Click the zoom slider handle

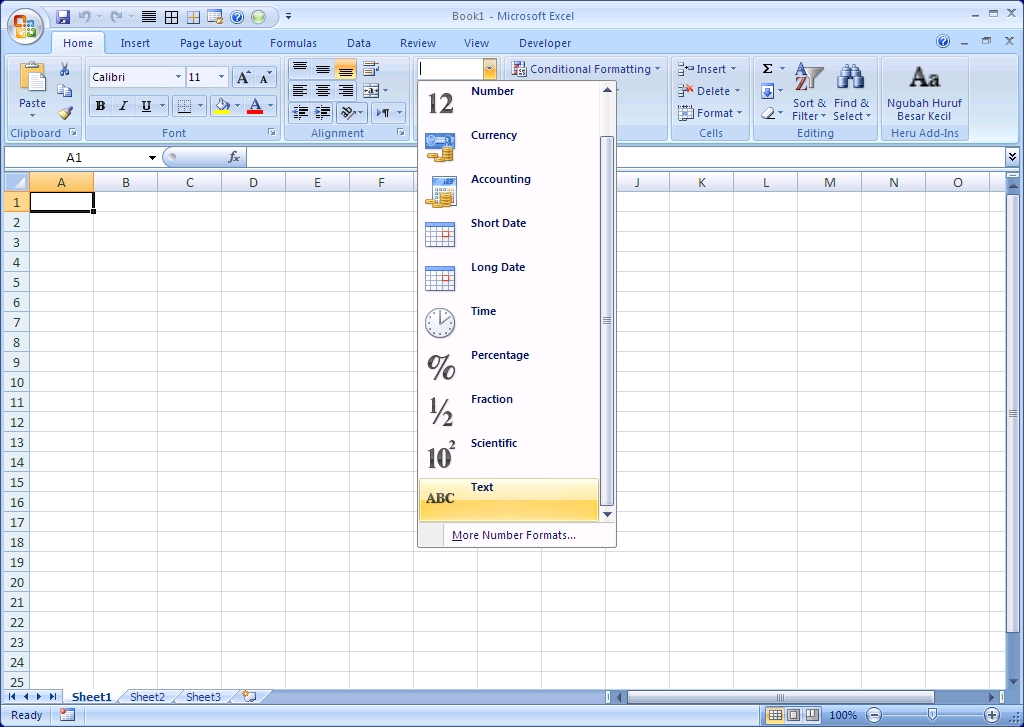click(x=933, y=715)
